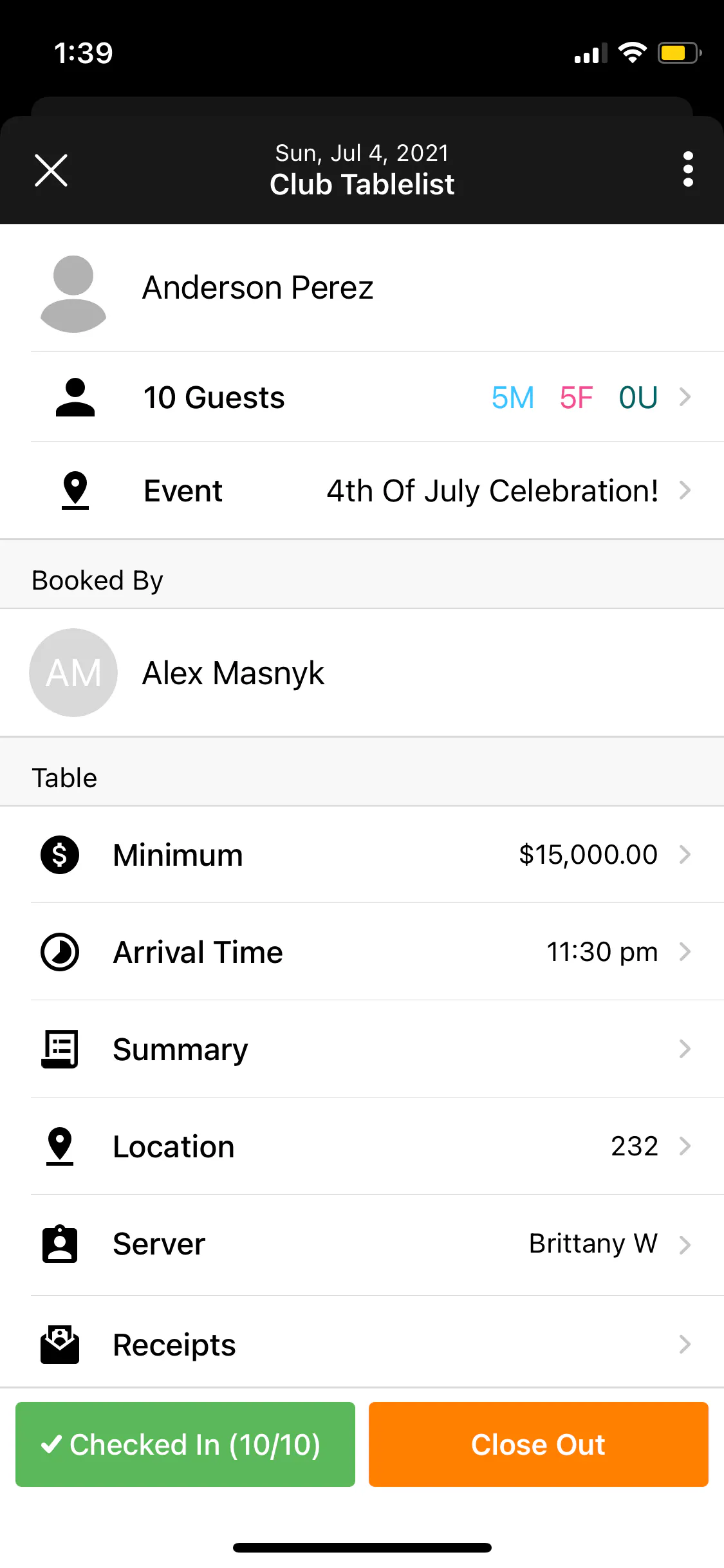Expand the Event row chevron

685,490
